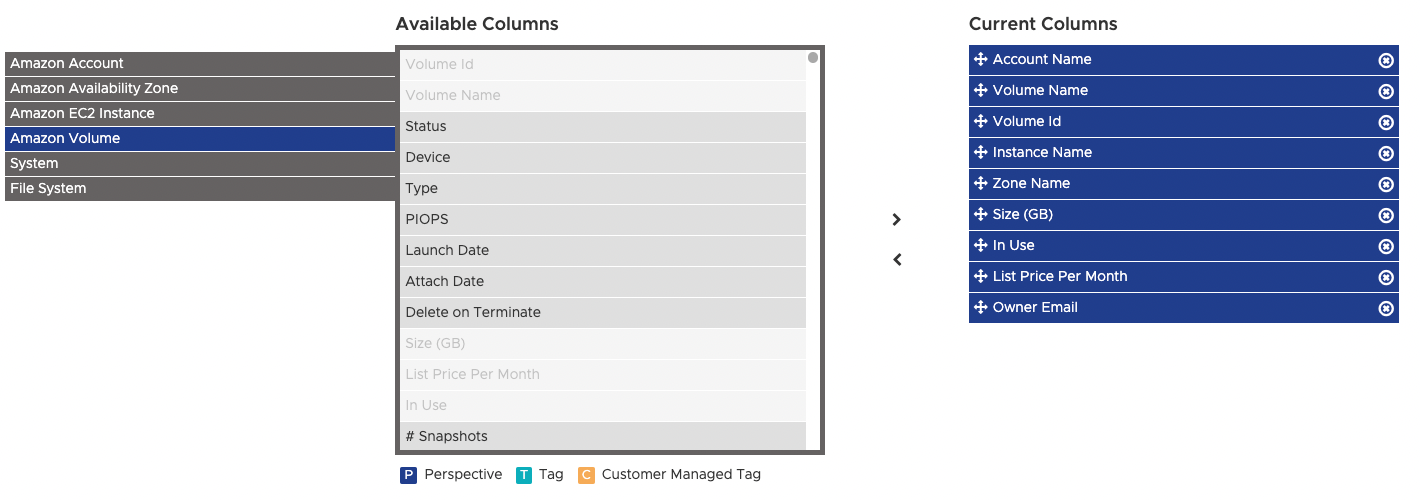This screenshot has height=500, width=1420.
Task: Select the Delete on Terminate column
Action: coord(603,313)
